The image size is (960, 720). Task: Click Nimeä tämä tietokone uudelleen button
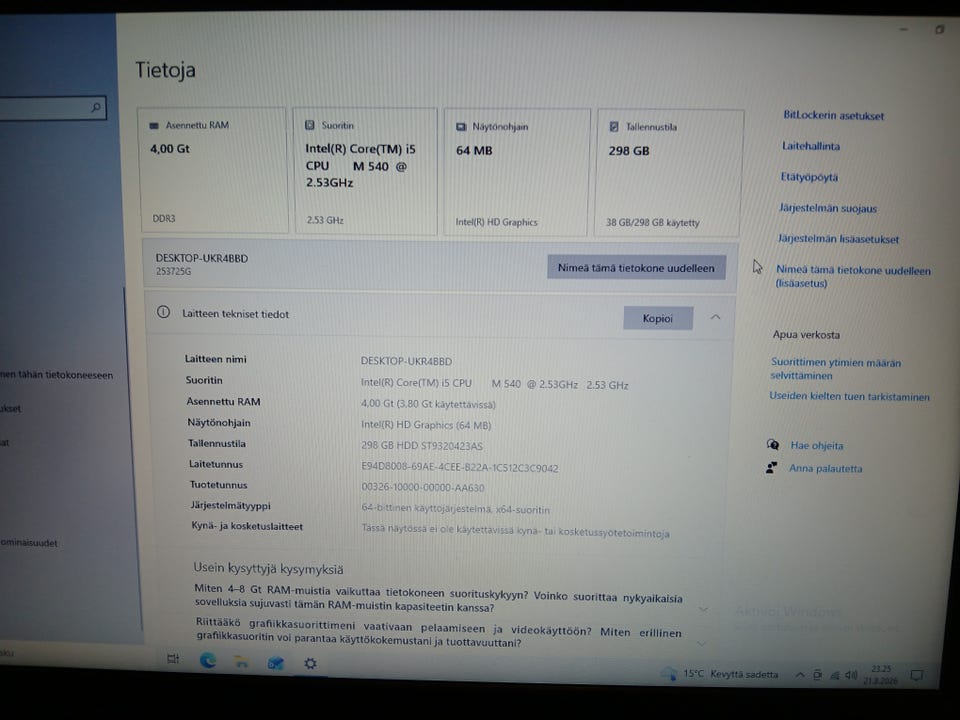click(x=636, y=268)
